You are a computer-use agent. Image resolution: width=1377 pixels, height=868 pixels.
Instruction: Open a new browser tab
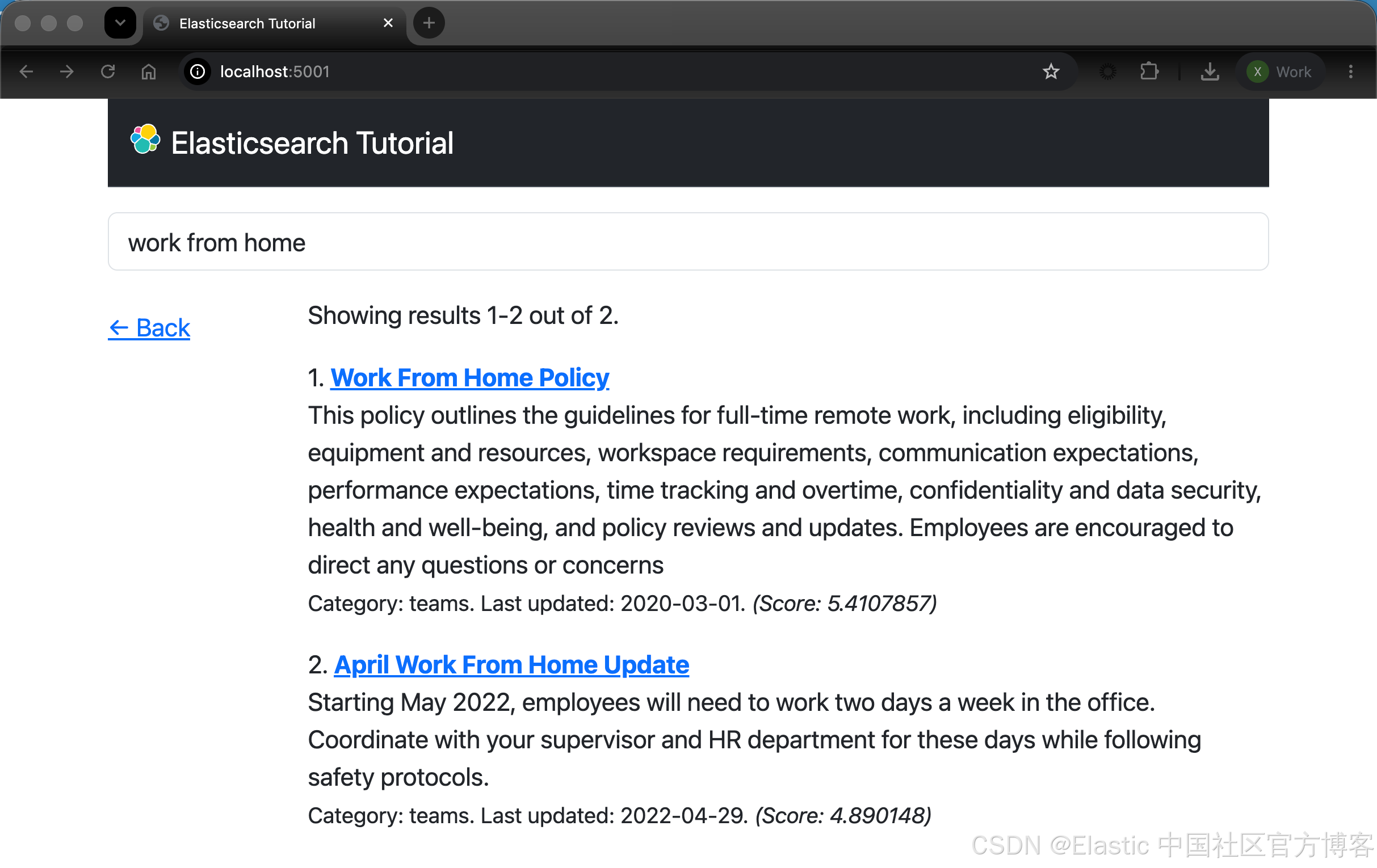coord(429,23)
